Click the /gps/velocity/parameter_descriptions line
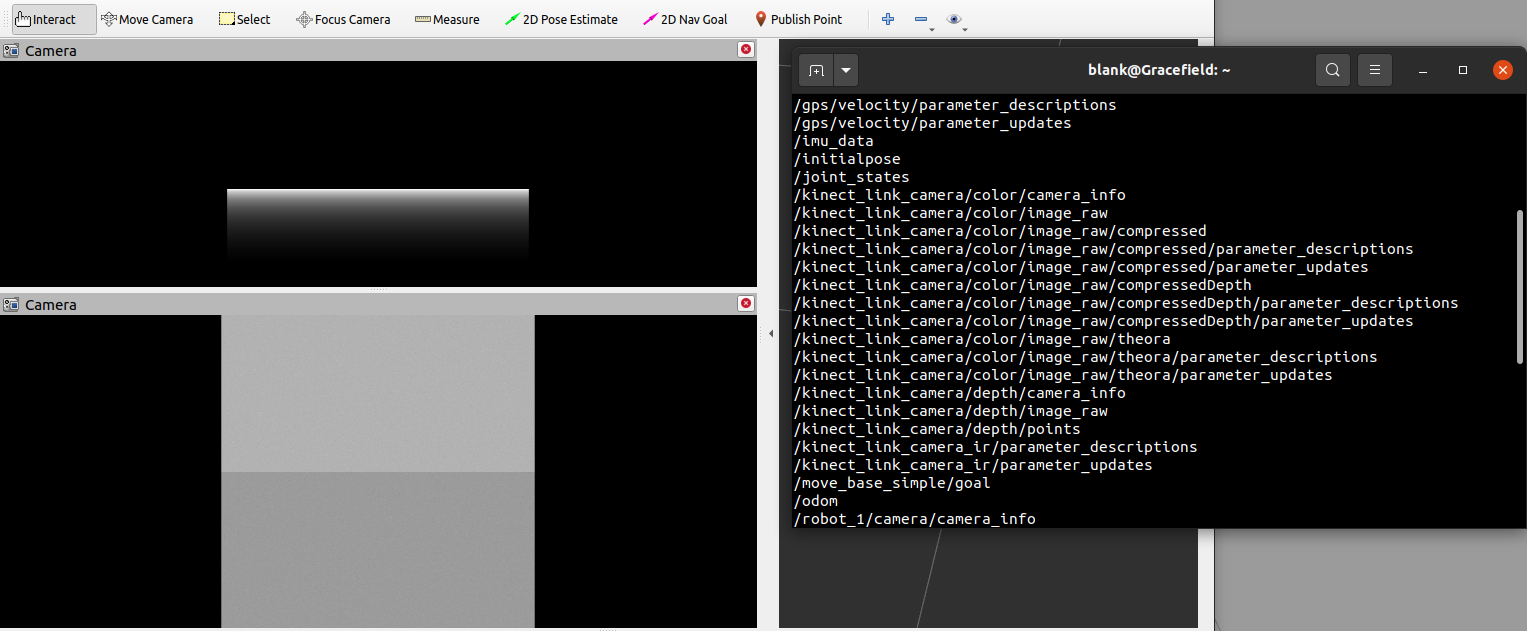1527x631 pixels. [x=954, y=105]
